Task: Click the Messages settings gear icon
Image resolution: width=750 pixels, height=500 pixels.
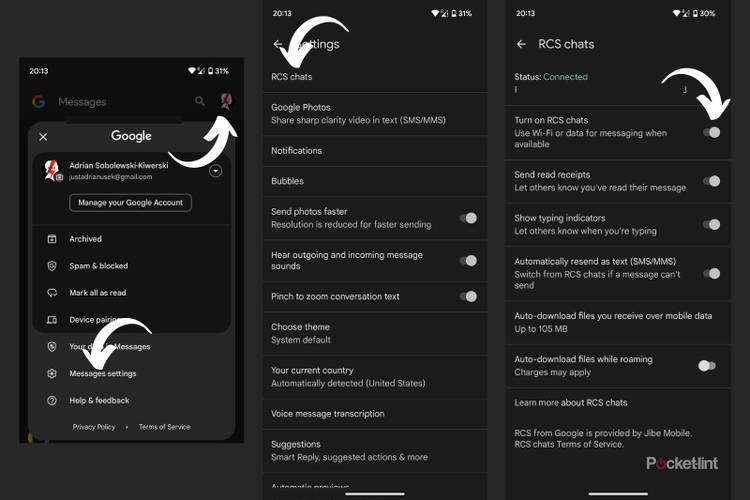Action: [52, 374]
